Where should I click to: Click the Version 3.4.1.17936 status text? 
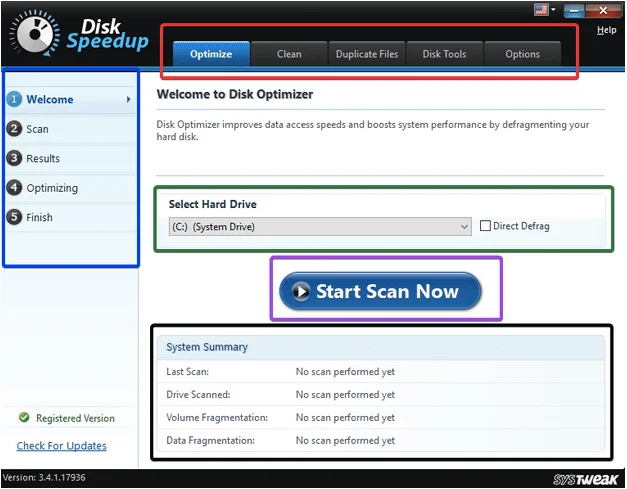tap(44, 477)
